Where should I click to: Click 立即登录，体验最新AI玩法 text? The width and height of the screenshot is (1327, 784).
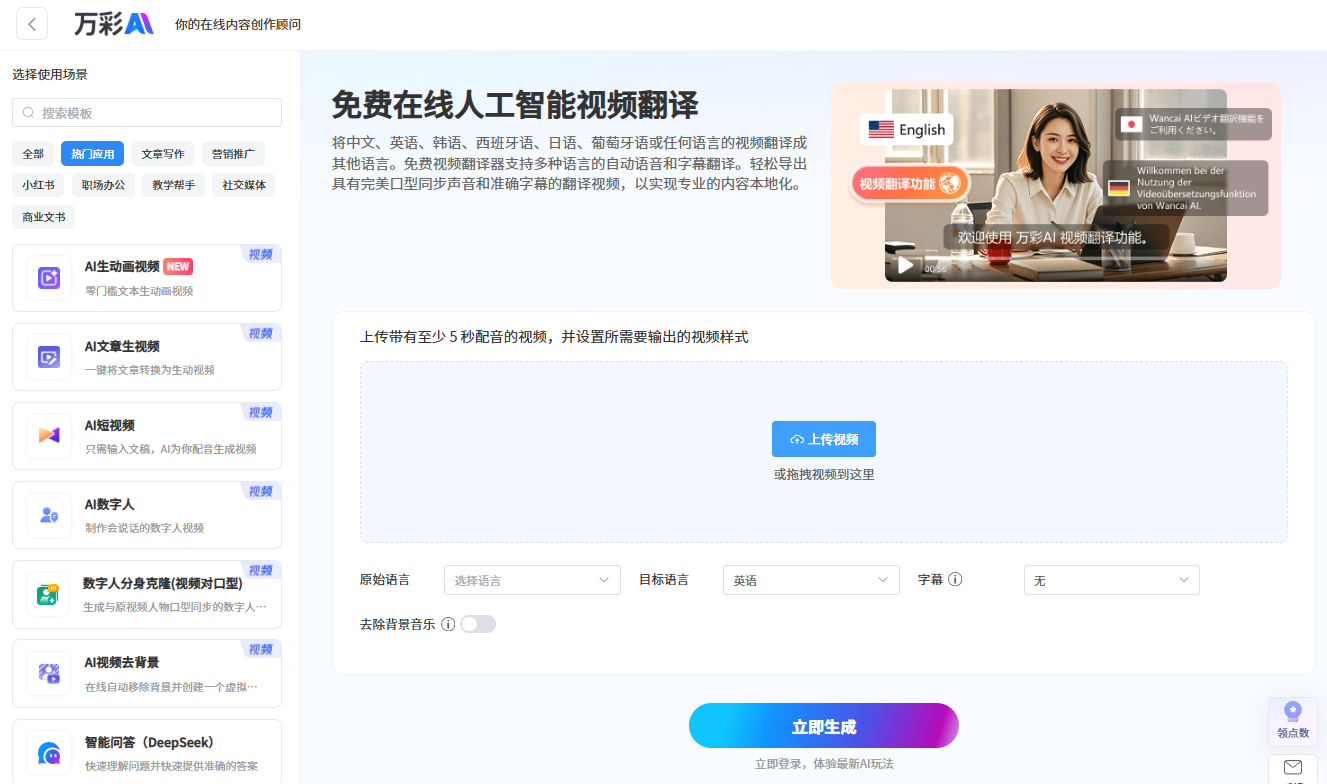click(x=824, y=764)
